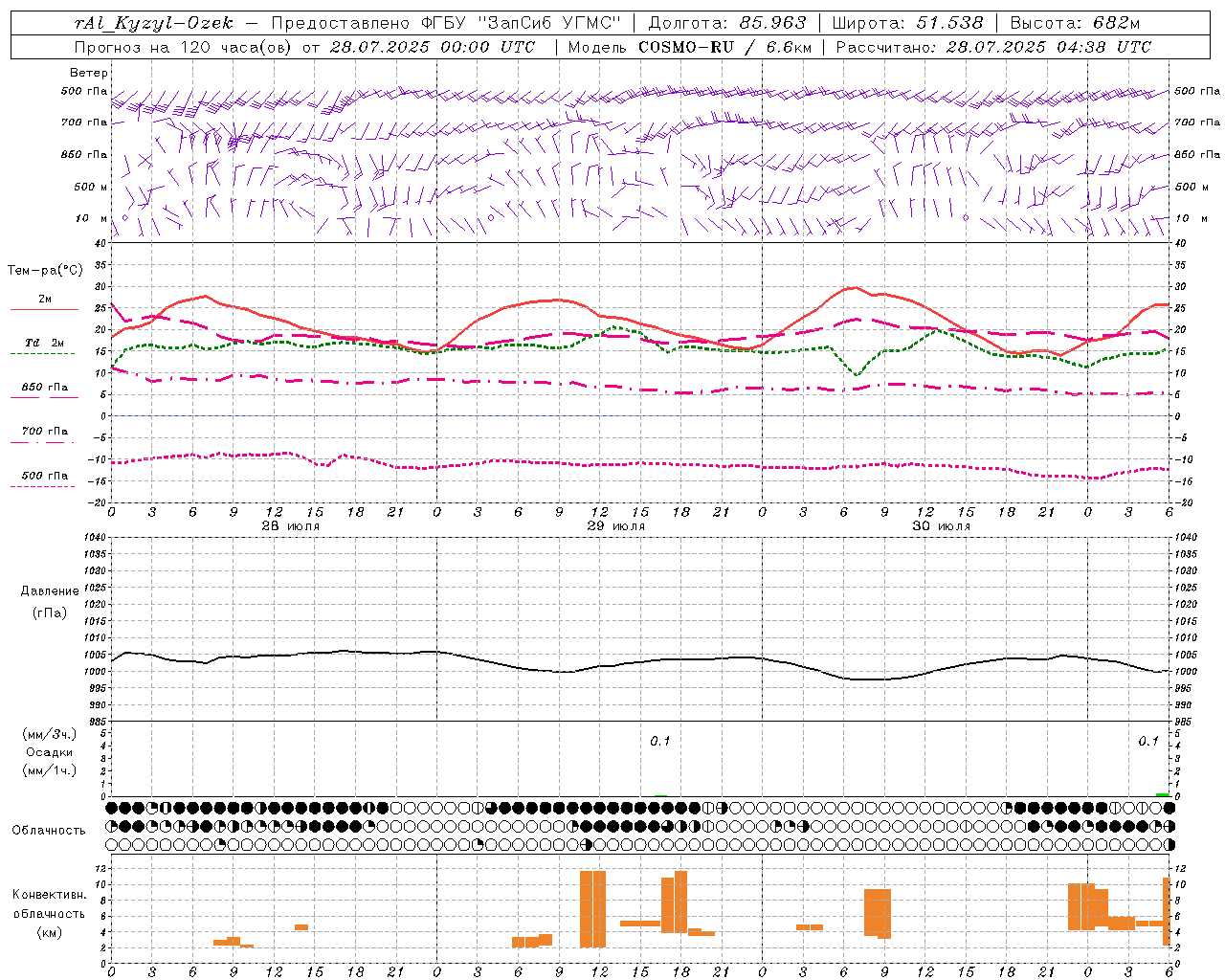Click the Модель COSMO-RU / 6.6км label

pos(689,47)
